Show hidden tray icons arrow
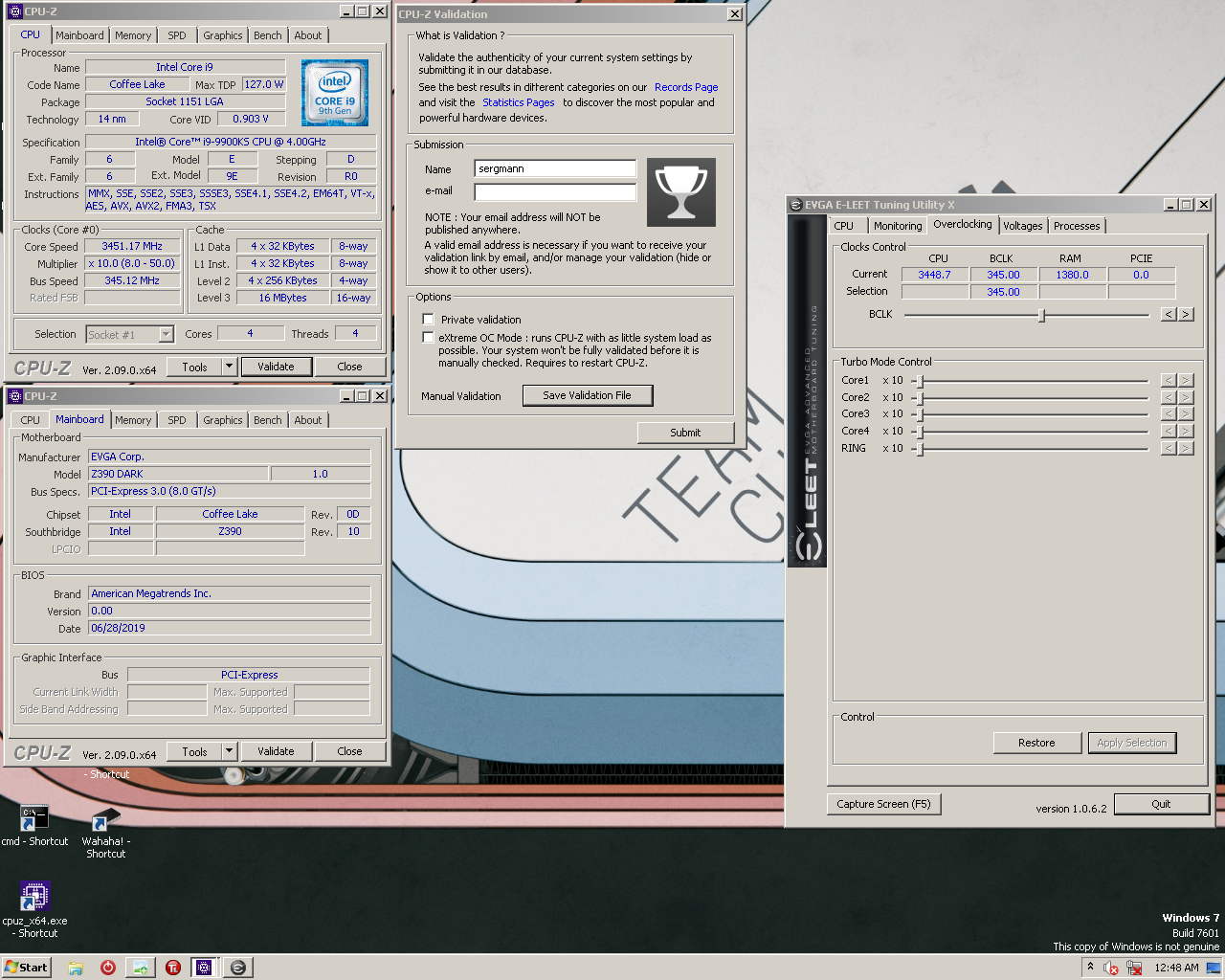 (x=1090, y=968)
